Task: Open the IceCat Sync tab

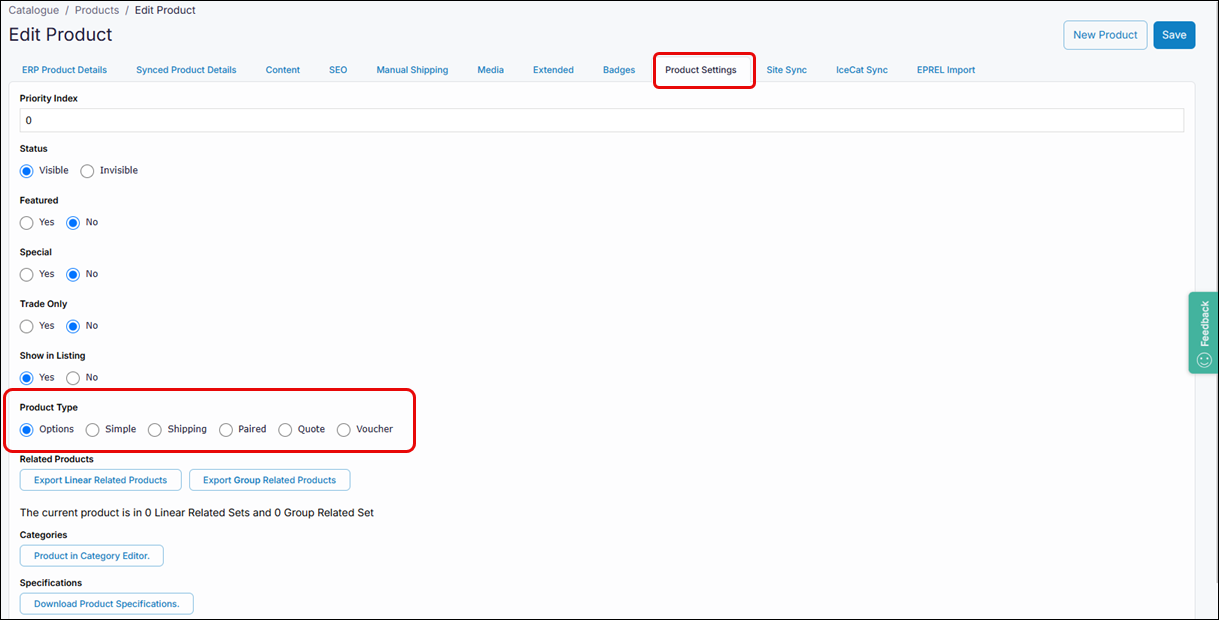Action: [x=861, y=70]
